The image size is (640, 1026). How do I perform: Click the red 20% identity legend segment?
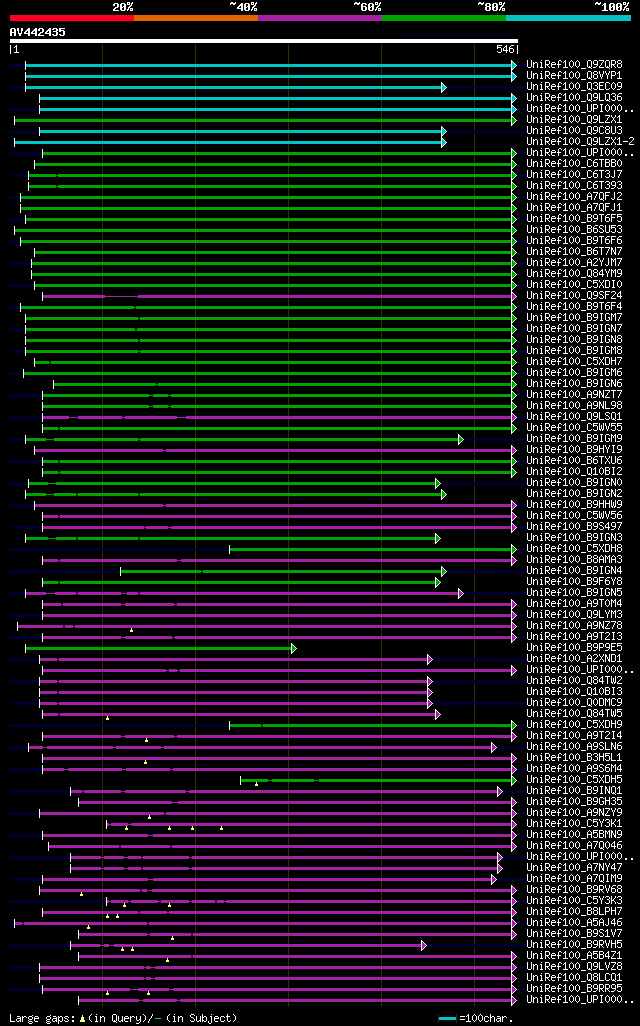click(x=72, y=18)
